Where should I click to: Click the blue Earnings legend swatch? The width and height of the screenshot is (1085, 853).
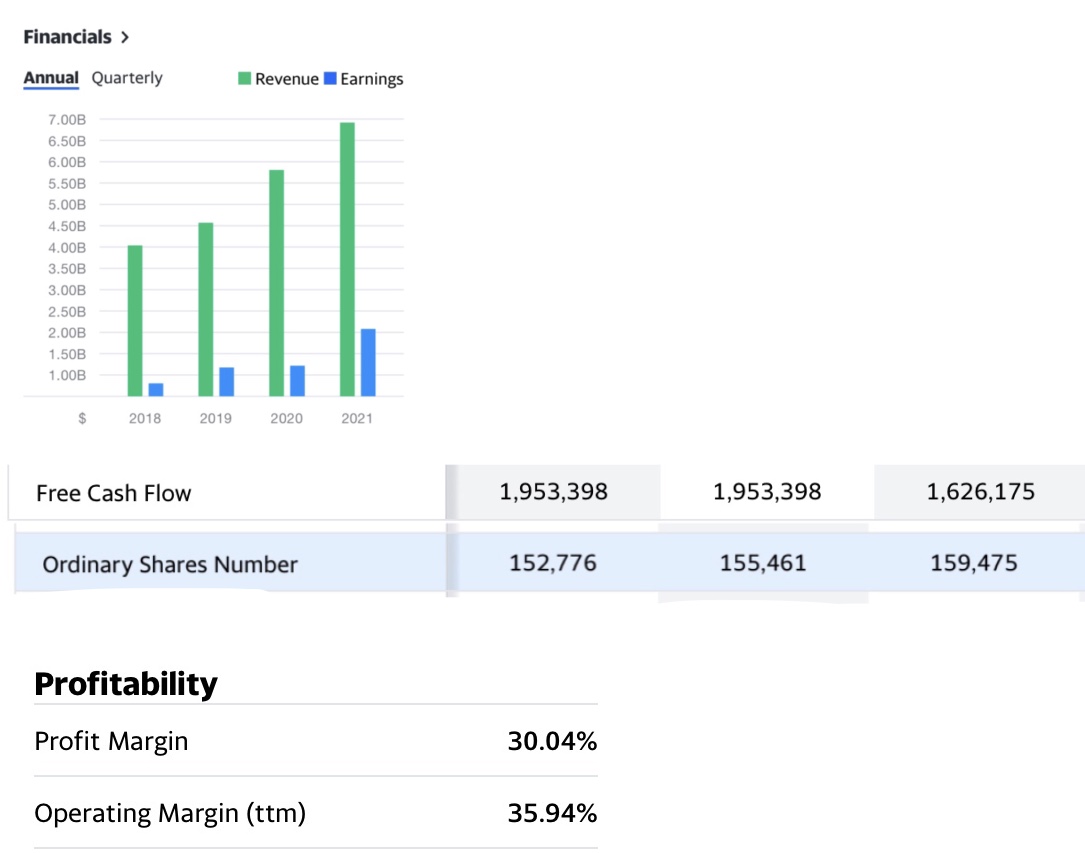(331, 79)
